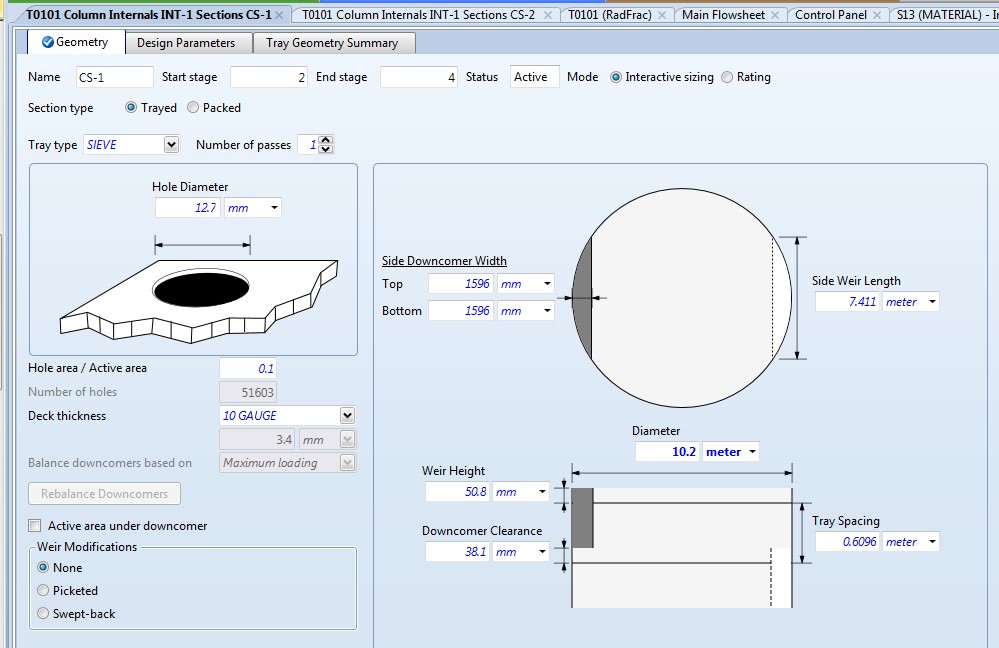Click the Status field showing Active
This screenshot has height=648, width=999.
tap(535, 77)
